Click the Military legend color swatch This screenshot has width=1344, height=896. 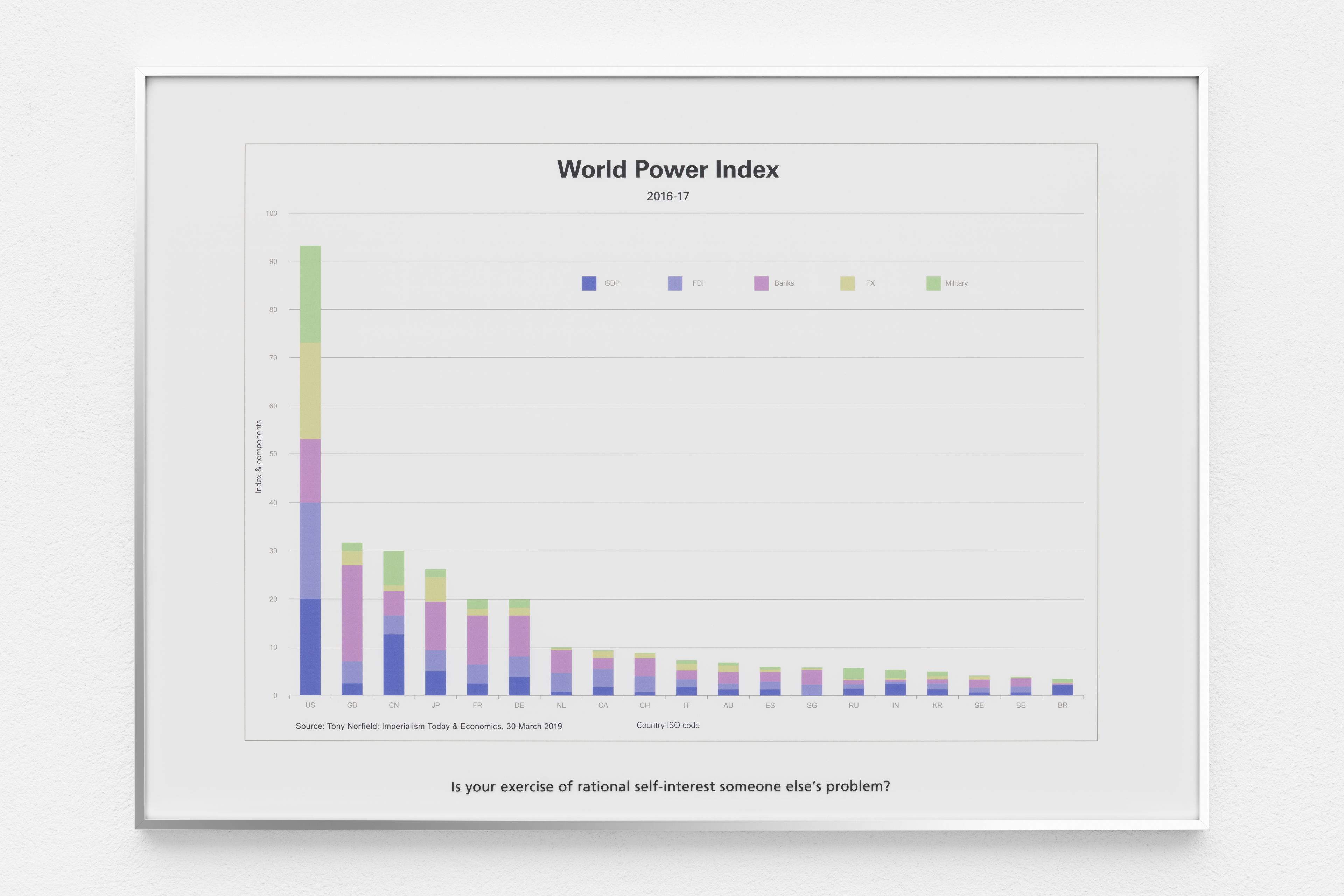coord(933,283)
